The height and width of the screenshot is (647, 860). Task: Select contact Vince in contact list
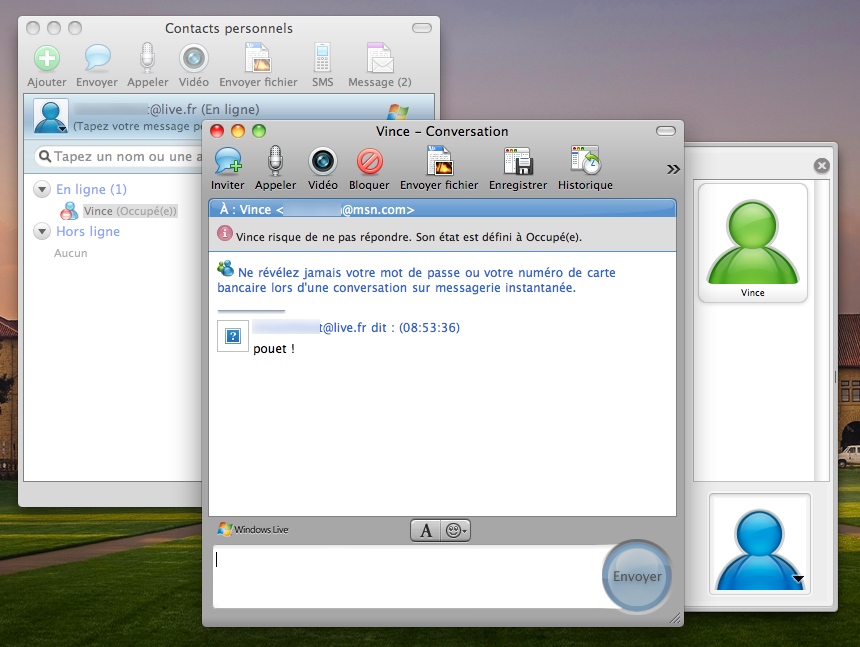tap(98, 211)
